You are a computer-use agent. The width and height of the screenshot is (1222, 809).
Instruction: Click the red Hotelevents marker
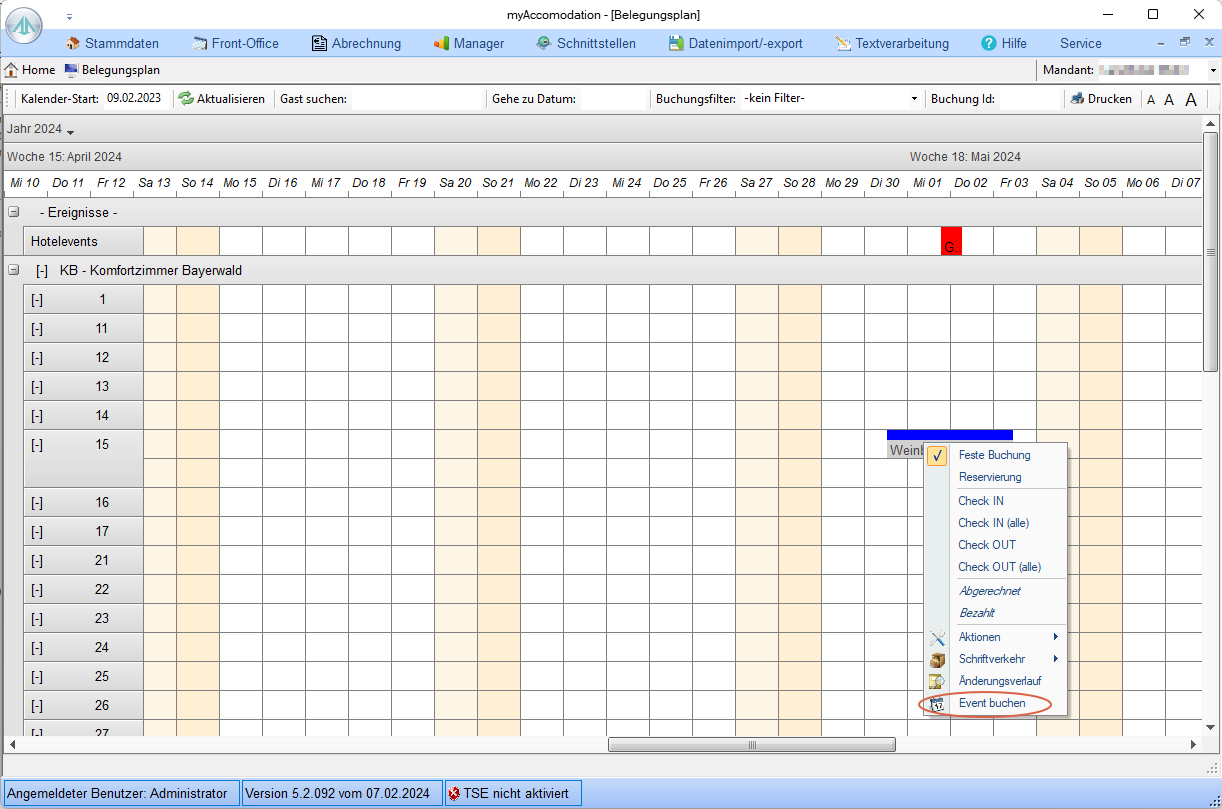pyautogui.click(x=950, y=242)
